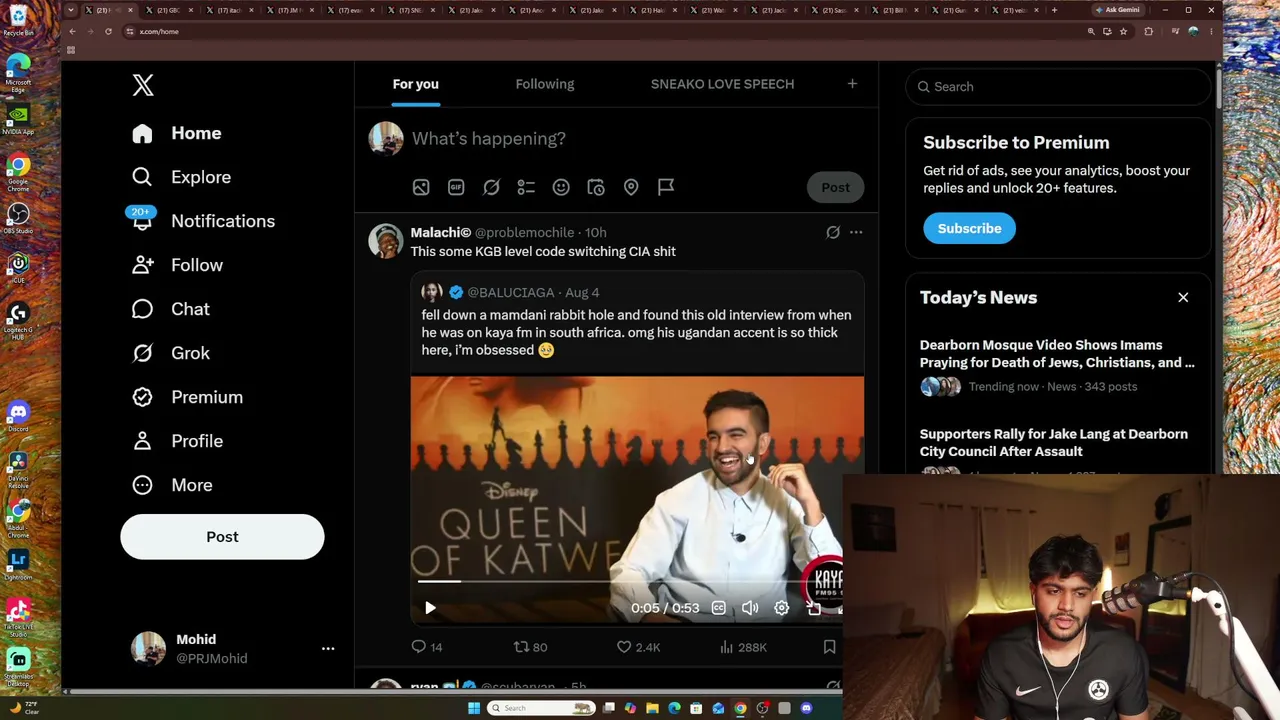Open the OBS Studio desktop shortcut
Image resolution: width=1280 pixels, height=720 pixels.
(18, 218)
